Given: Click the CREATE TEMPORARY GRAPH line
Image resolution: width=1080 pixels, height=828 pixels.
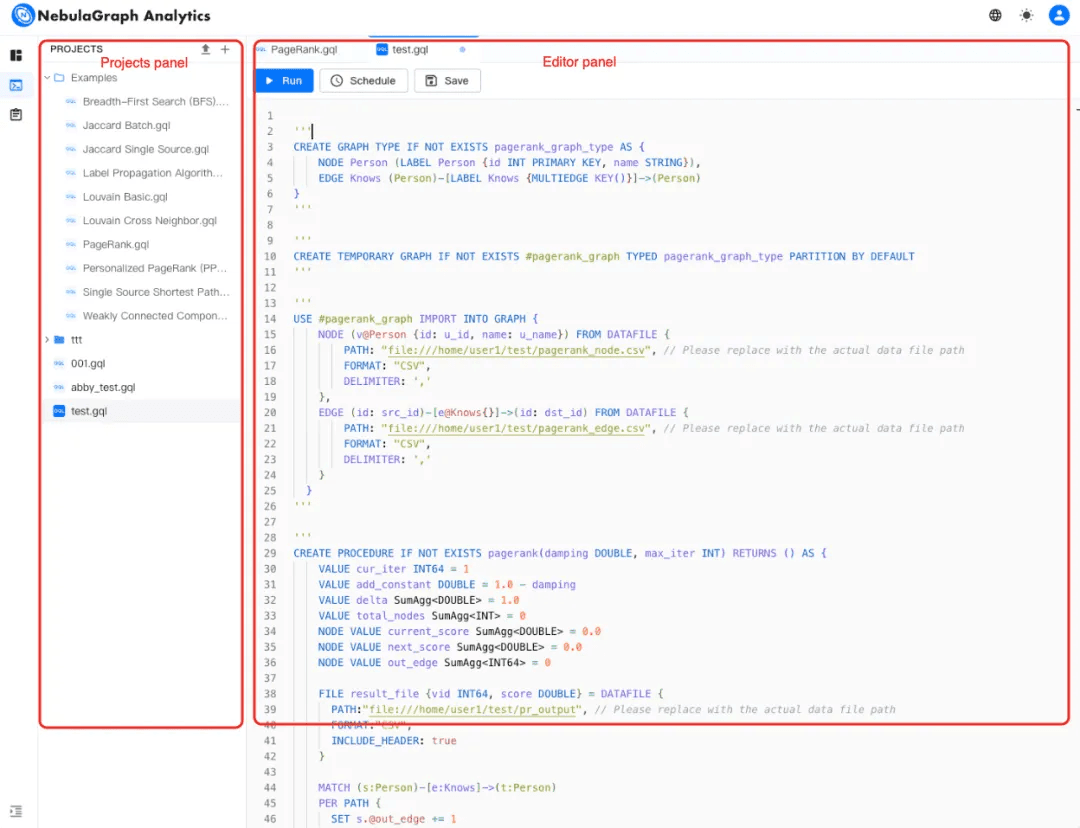Looking at the screenshot, I should 604,256.
